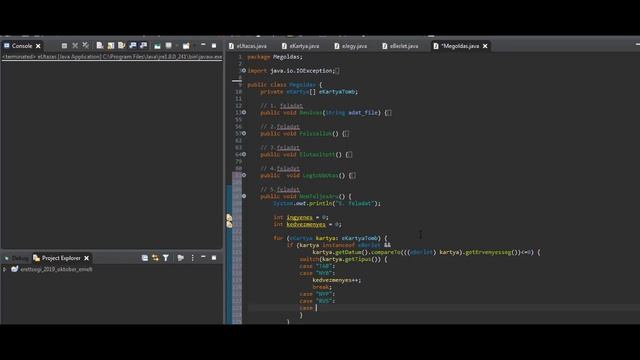Image resolution: width=640 pixels, height=360 pixels.
Task: Expand the folded import section
Action: (x=244, y=71)
